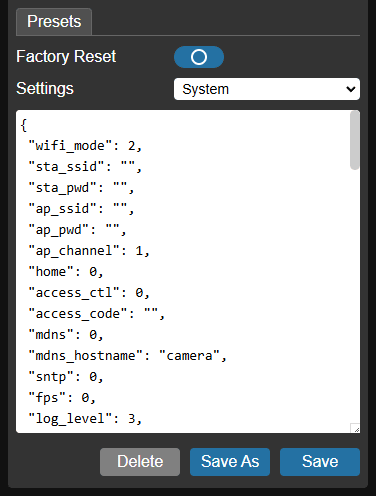Viewport: 376px width, 496px height.
Task: Click the fps setting line
Action: (62, 398)
